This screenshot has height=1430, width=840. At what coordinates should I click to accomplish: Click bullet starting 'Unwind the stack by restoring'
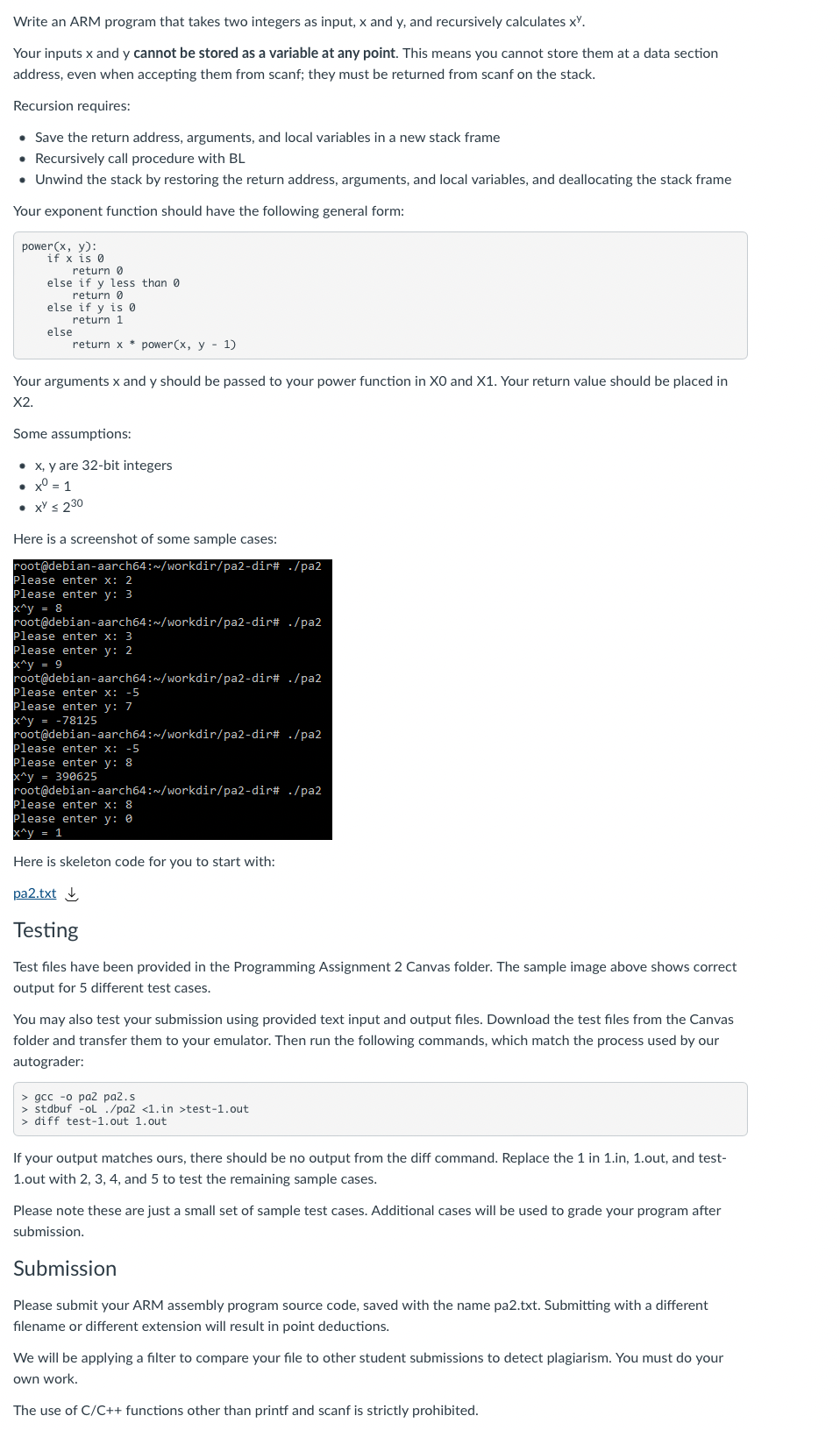pyautogui.click(x=383, y=180)
